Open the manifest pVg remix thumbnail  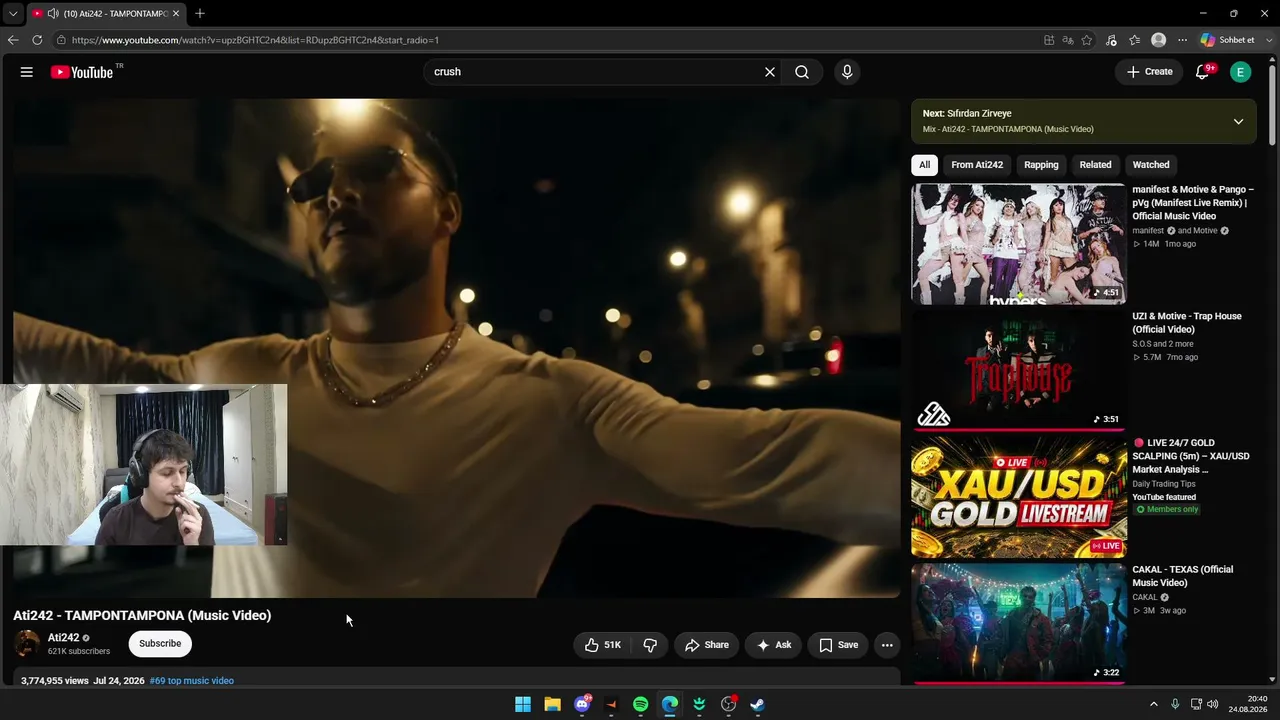(x=1019, y=244)
